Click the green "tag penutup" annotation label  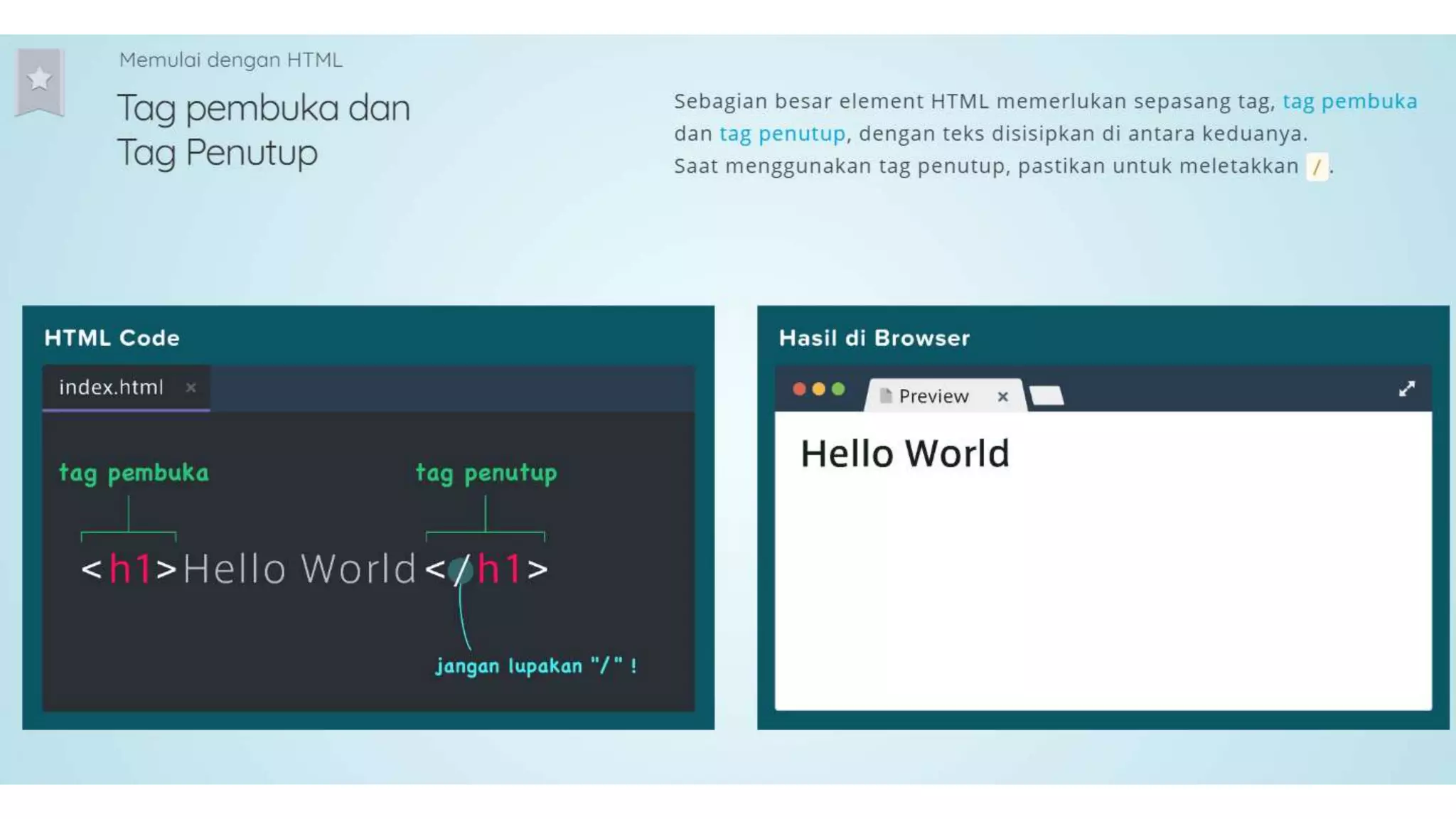point(486,473)
